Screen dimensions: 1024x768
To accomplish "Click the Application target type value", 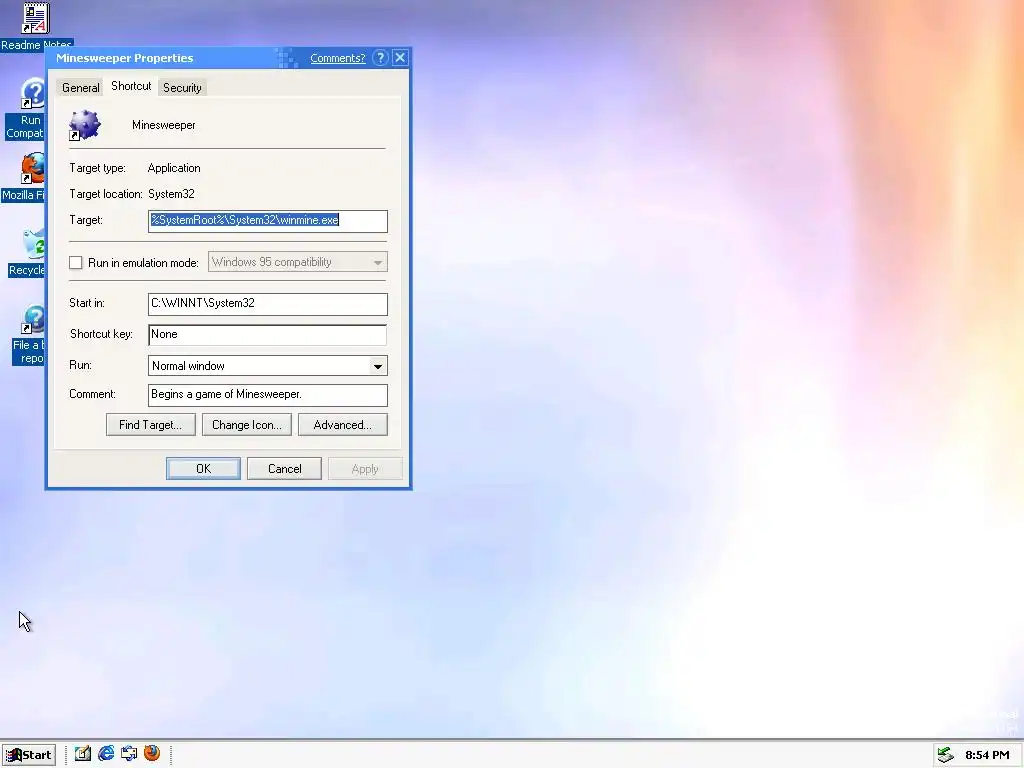I will click(x=174, y=168).
